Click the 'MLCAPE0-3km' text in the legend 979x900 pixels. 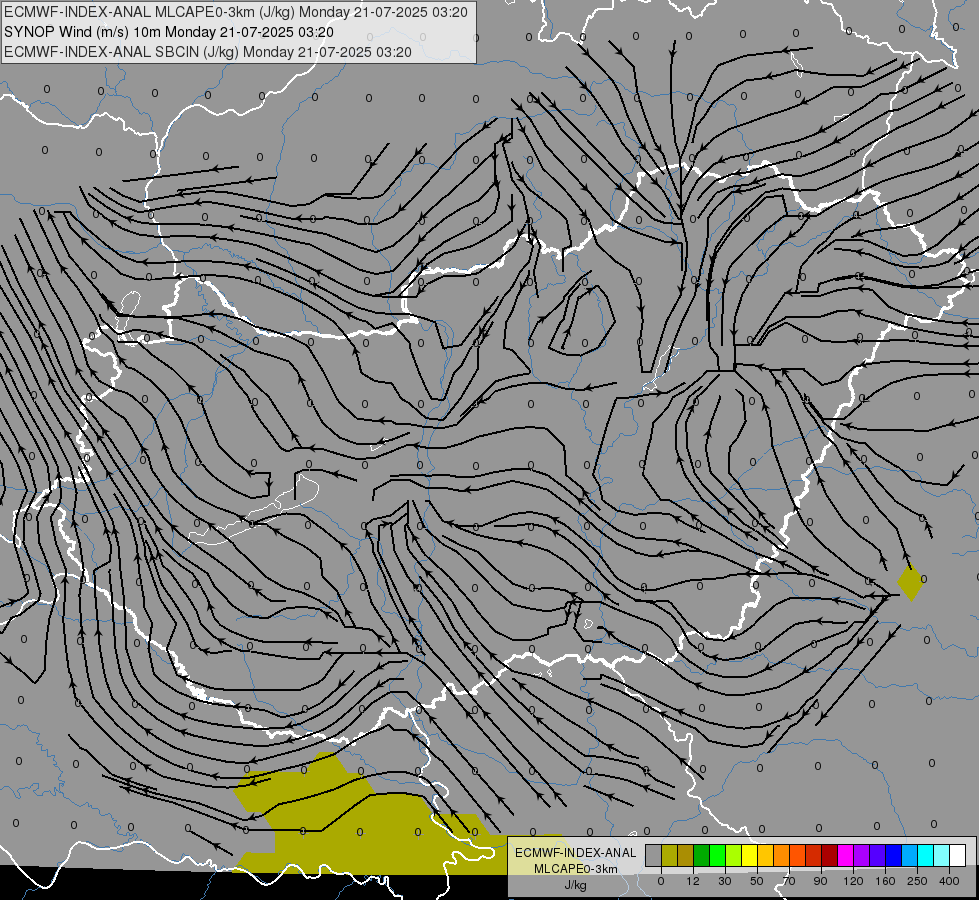pos(576,869)
